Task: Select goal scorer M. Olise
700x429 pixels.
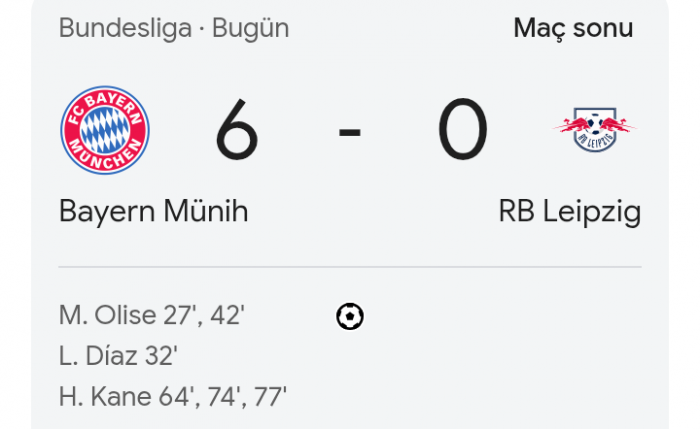Action: click(x=108, y=316)
